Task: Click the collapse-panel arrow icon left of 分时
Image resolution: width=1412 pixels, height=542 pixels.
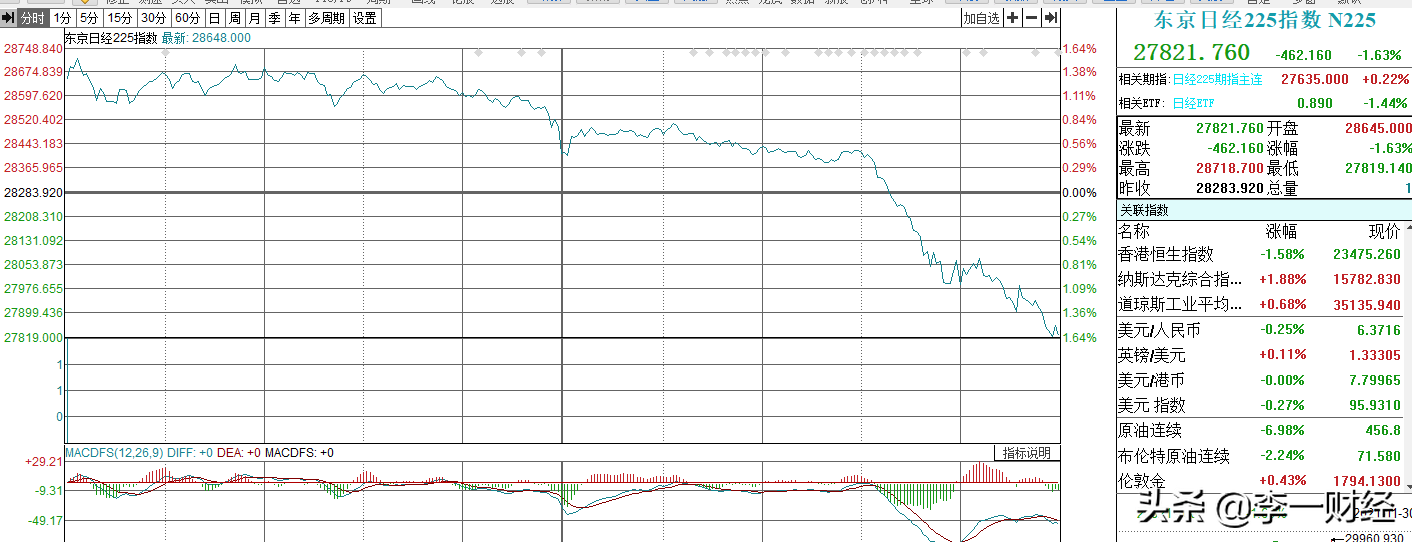Action: click(8, 18)
